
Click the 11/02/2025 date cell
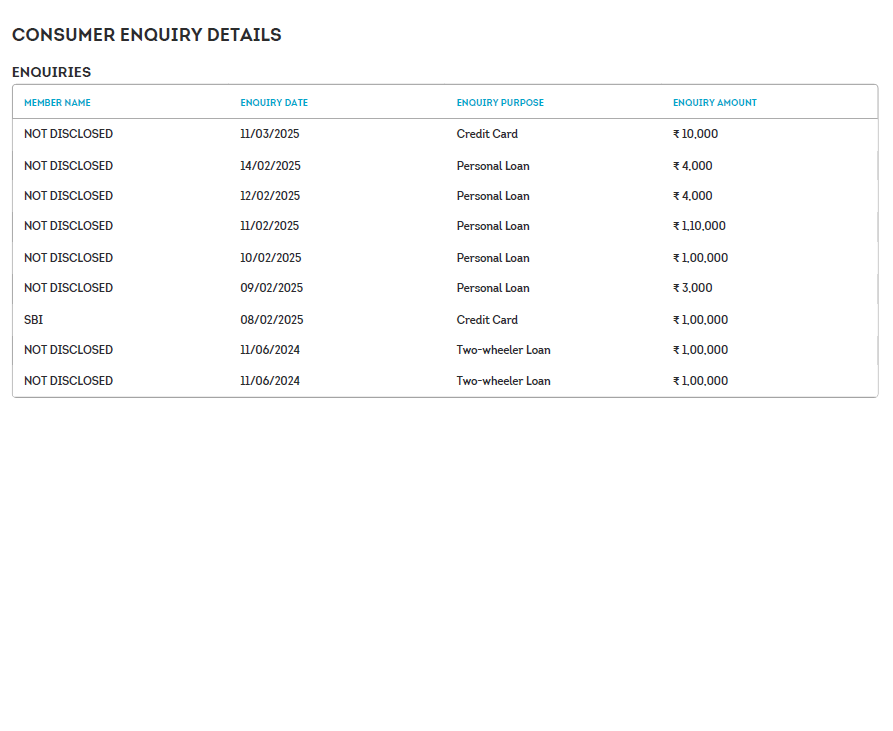pos(269,226)
